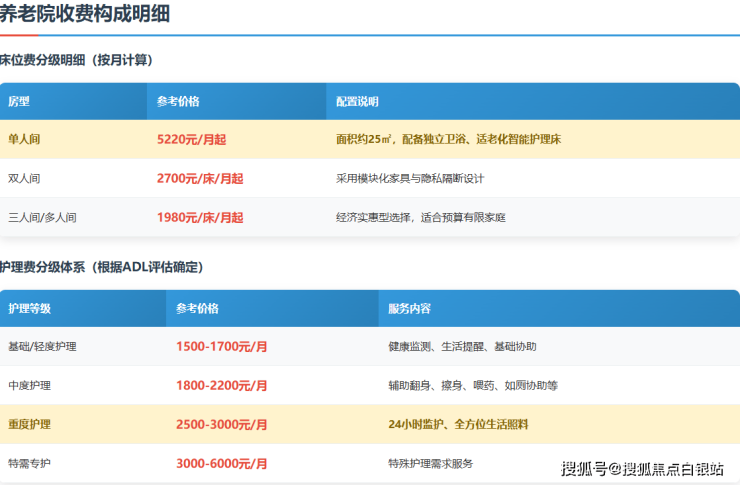Select the 中度护理 row label
Screen dimensions: 740x485
coord(29,385)
